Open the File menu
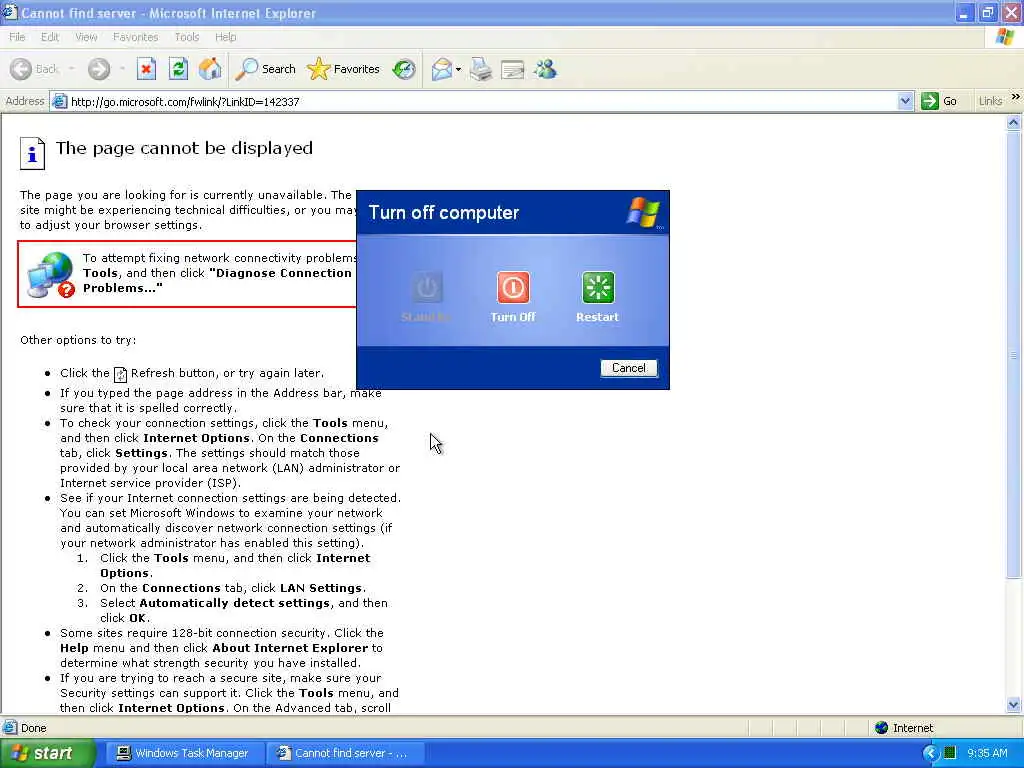The height and width of the screenshot is (768, 1024). point(17,37)
